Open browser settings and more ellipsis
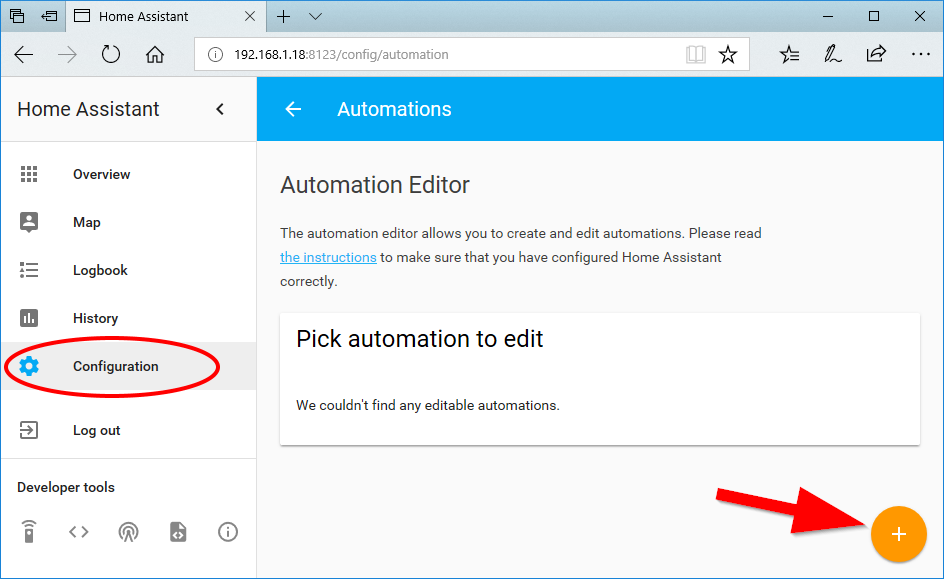Viewport: 944px width, 579px height. (921, 55)
